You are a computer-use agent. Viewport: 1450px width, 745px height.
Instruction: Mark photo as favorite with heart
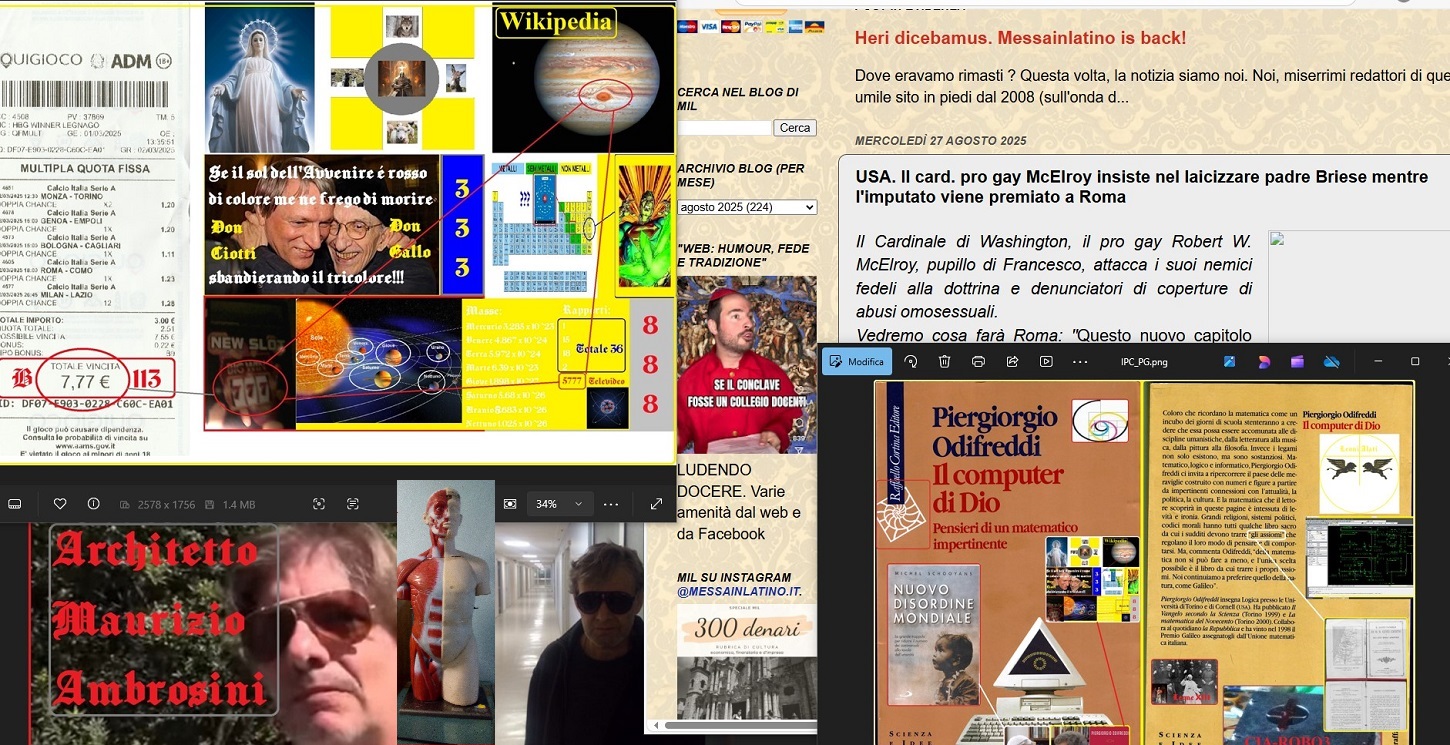[x=60, y=504]
